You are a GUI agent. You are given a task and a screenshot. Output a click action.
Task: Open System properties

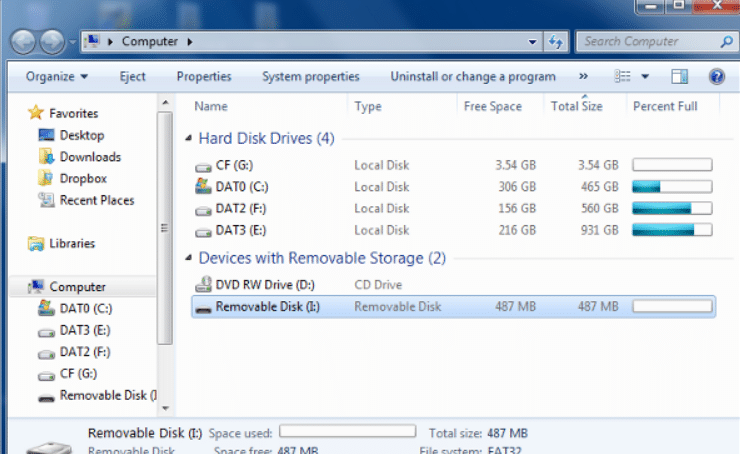311,76
